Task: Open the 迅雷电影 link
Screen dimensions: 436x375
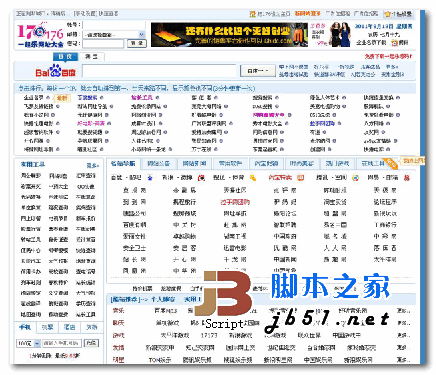Action: click(x=235, y=248)
